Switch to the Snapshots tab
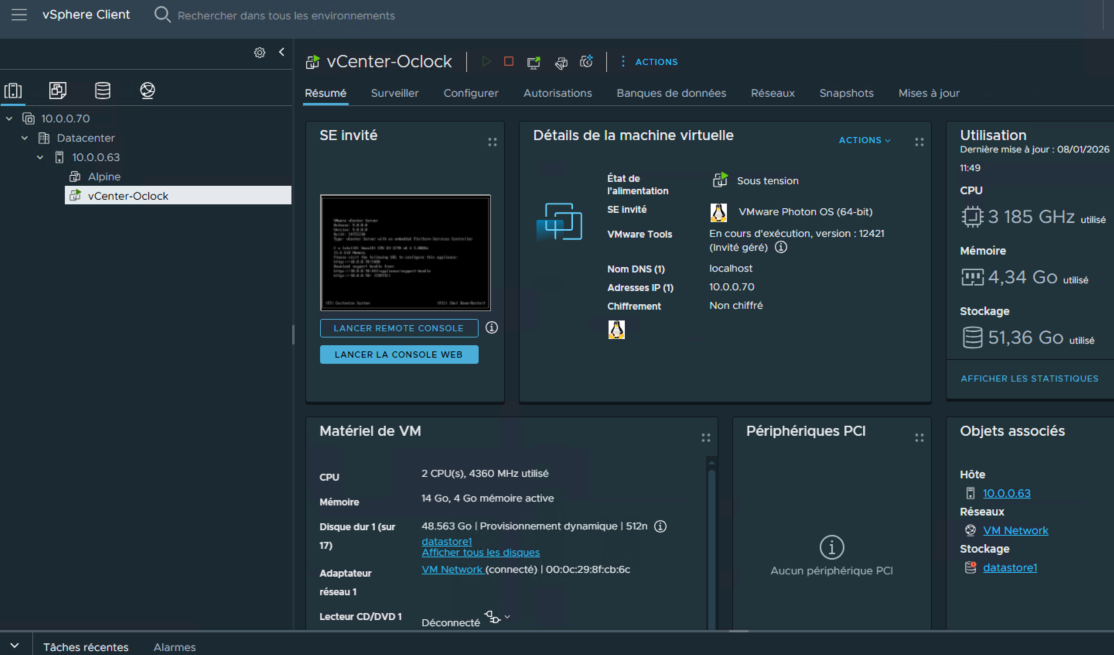This screenshot has height=655, width=1114. [846, 93]
